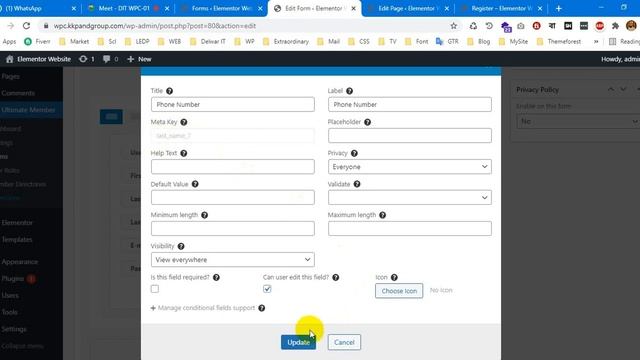Viewport: 640px width, 360px height.
Task: Open a new browser tab
Action: point(558,8)
